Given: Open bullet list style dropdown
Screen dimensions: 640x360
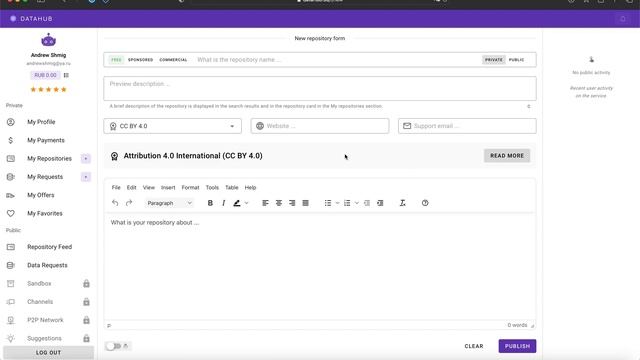Looking at the screenshot, I should [337, 203].
